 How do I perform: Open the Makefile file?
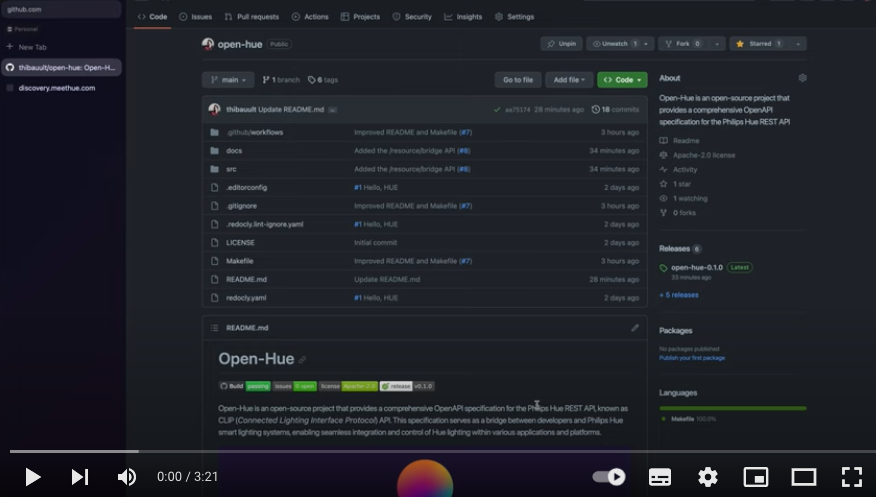tap(240, 261)
